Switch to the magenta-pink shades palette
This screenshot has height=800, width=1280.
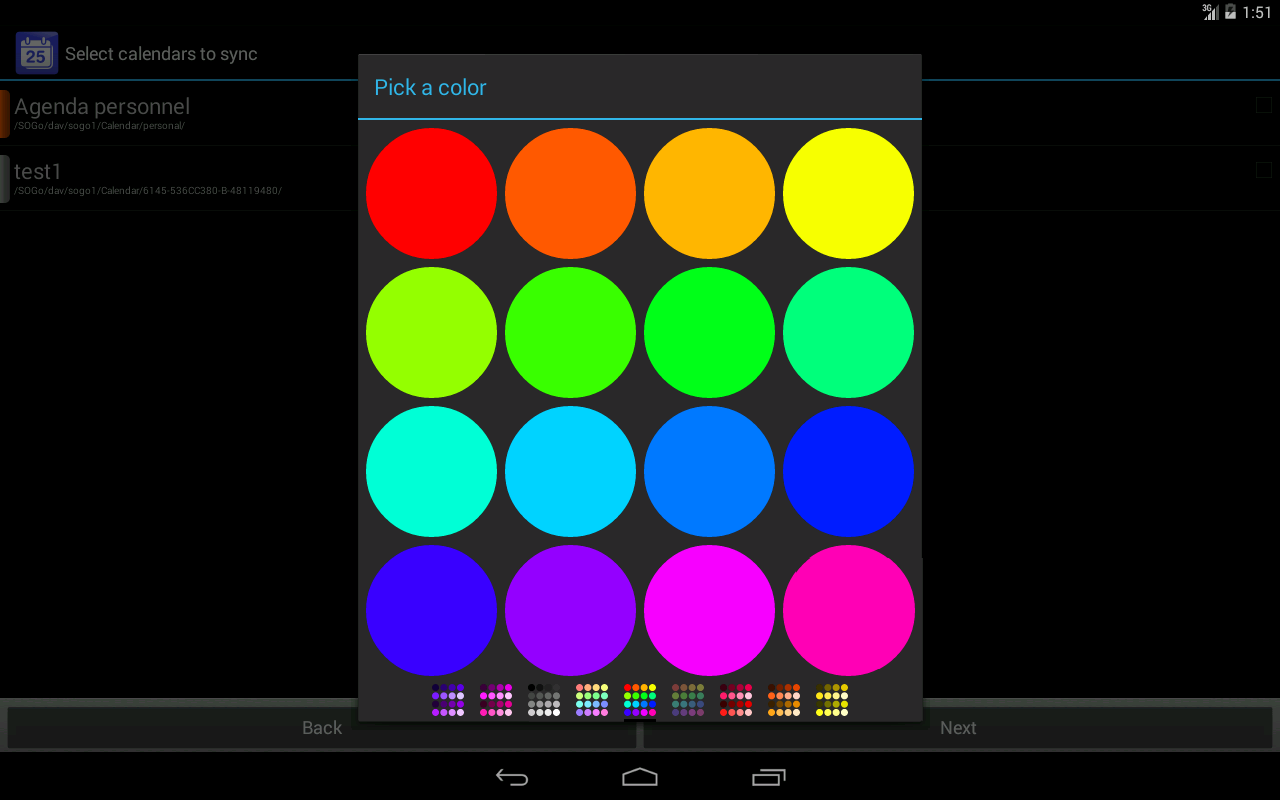(x=496, y=700)
